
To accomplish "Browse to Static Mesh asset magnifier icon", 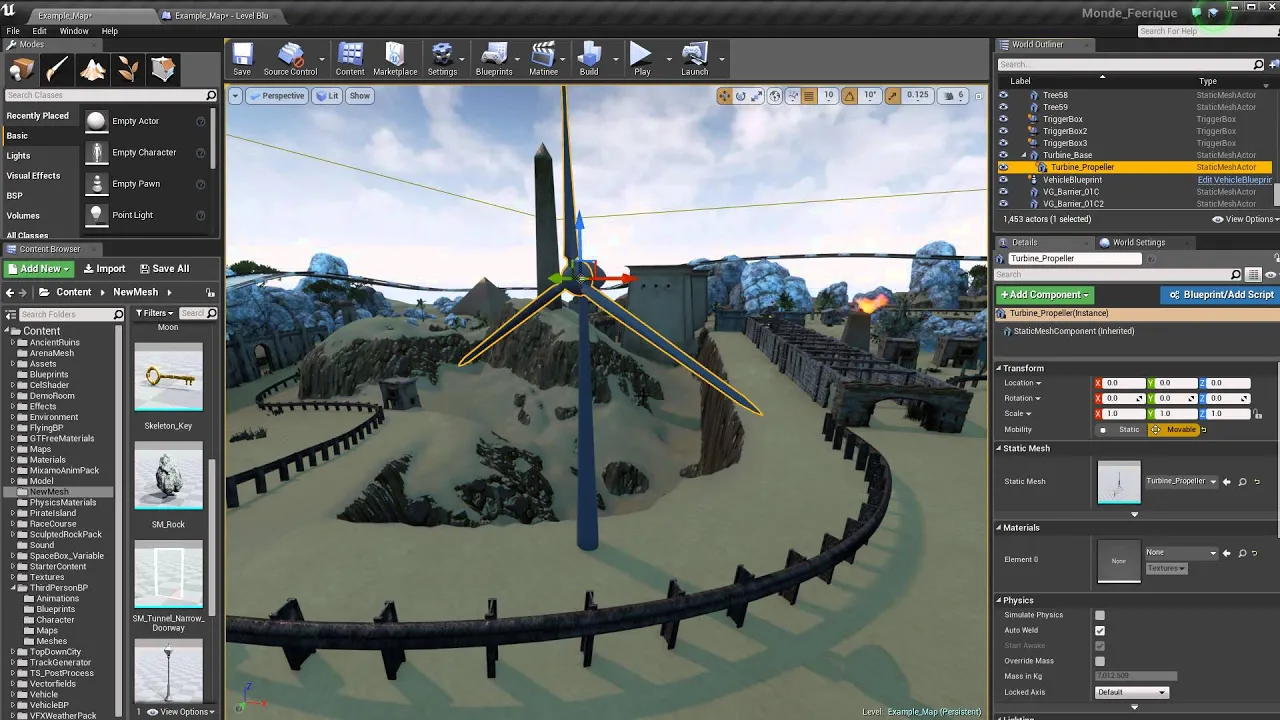I will pyautogui.click(x=1242, y=482).
